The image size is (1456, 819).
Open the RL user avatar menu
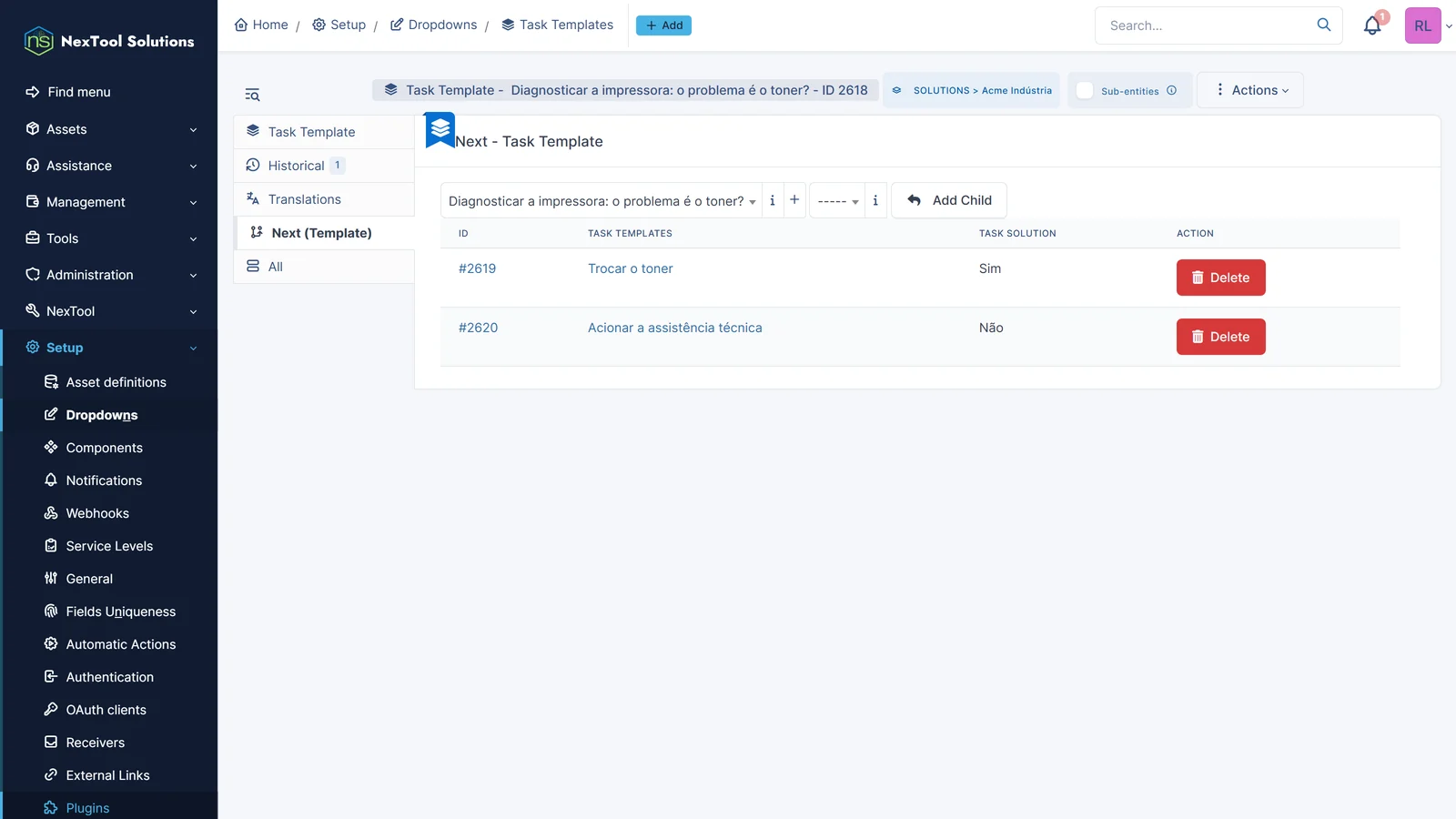click(x=1423, y=25)
